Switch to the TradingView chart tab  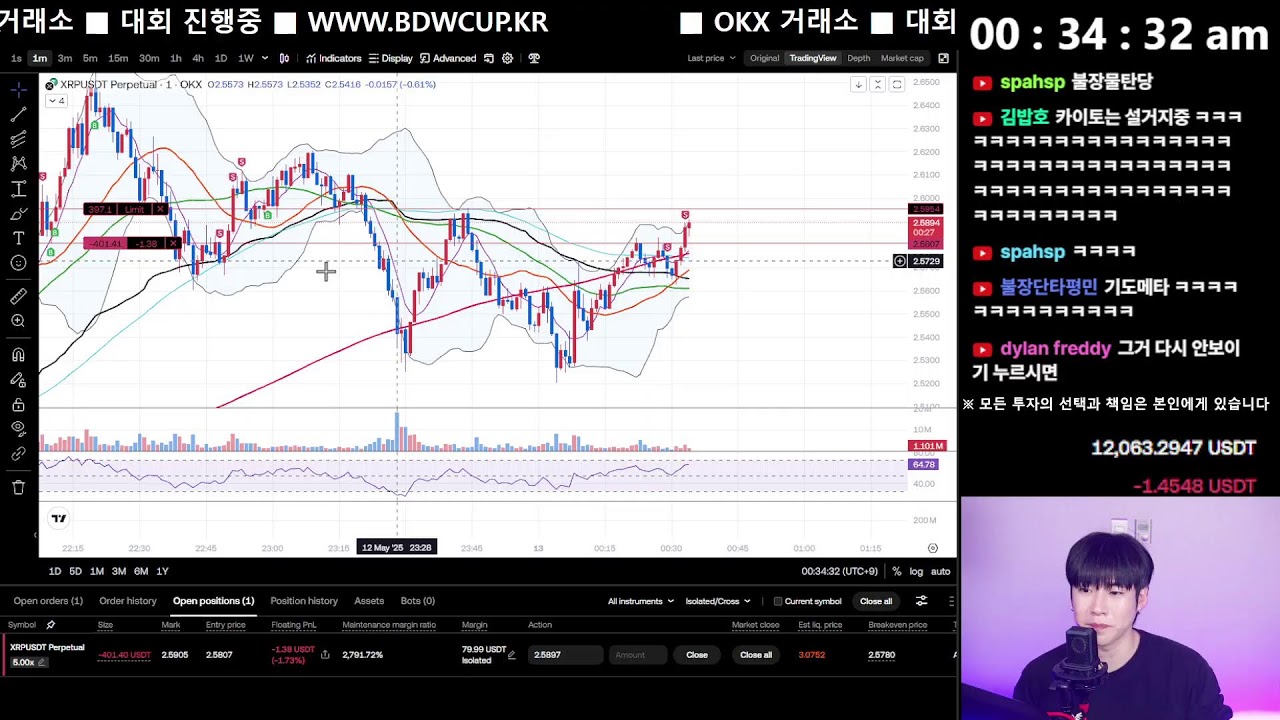[x=813, y=58]
